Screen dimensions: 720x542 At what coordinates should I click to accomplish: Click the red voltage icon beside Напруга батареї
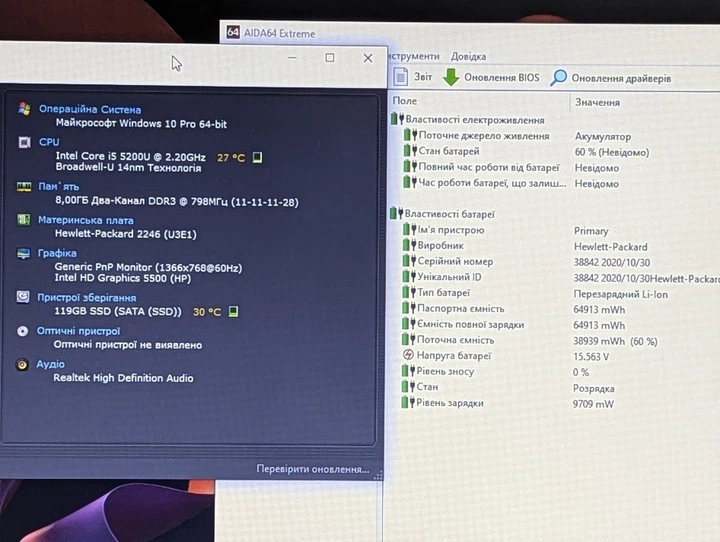tap(408, 355)
